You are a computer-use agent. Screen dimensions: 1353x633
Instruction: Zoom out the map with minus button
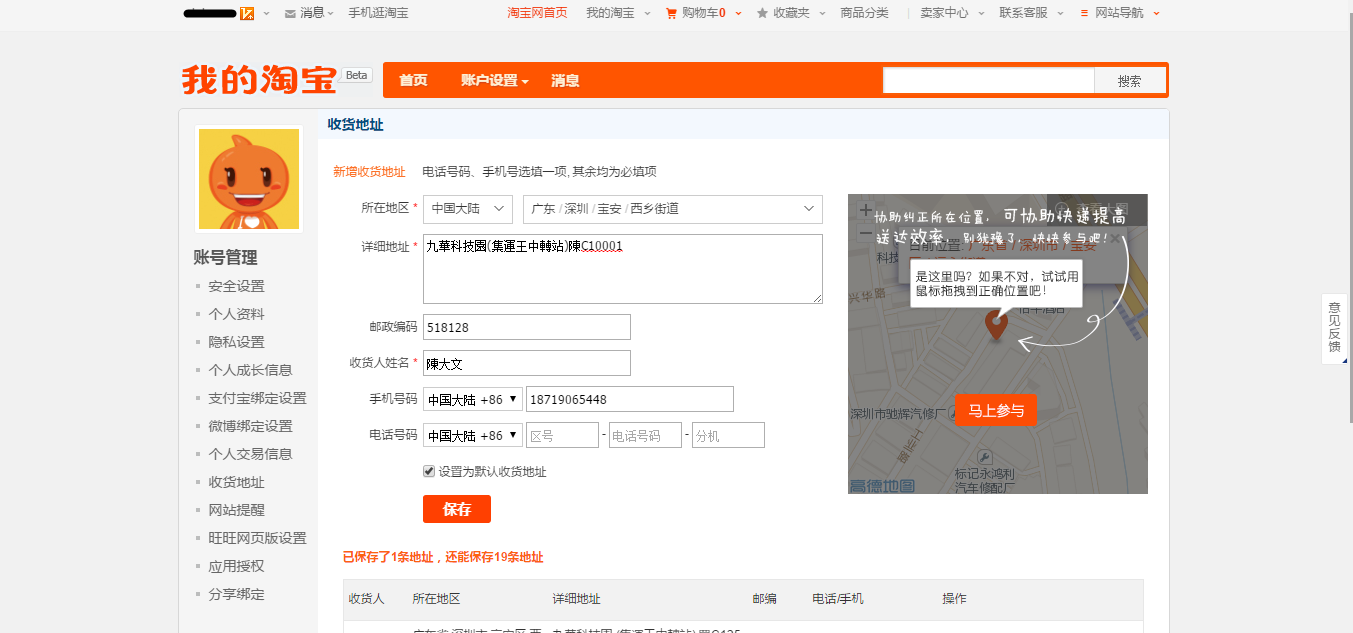coord(866,233)
